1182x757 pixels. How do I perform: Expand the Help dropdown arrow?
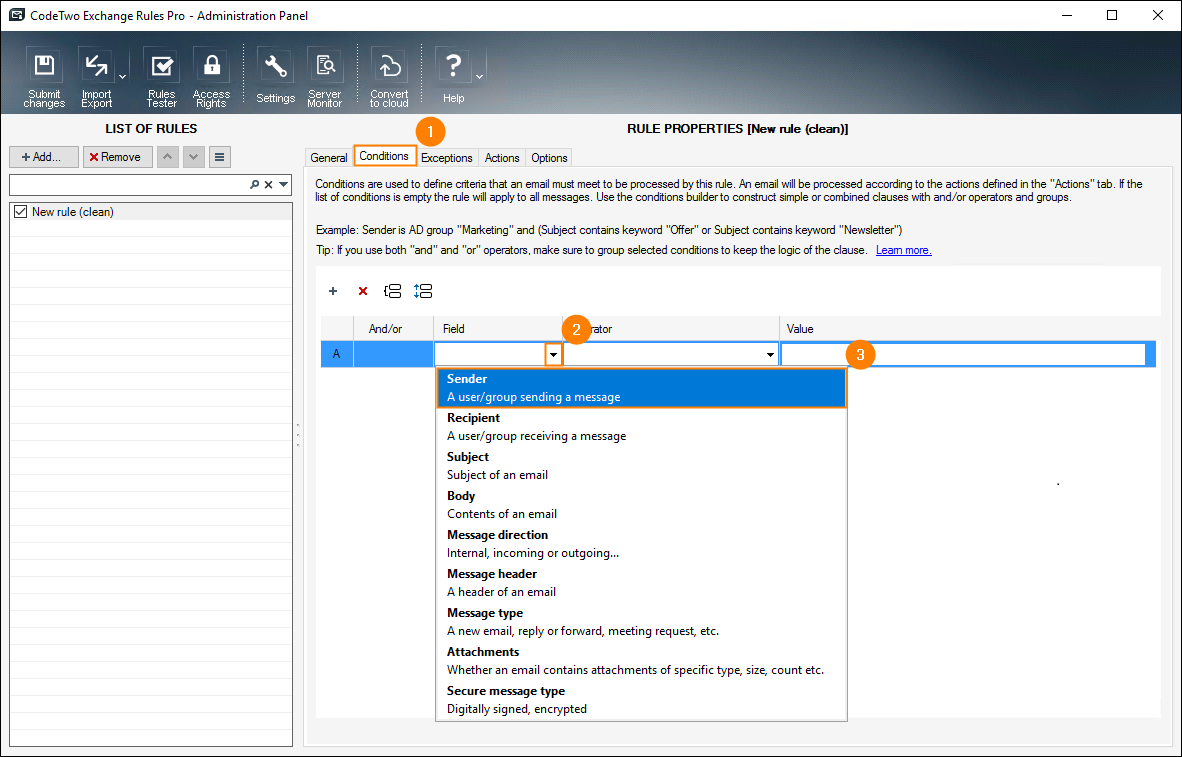(x=479, y=77)
